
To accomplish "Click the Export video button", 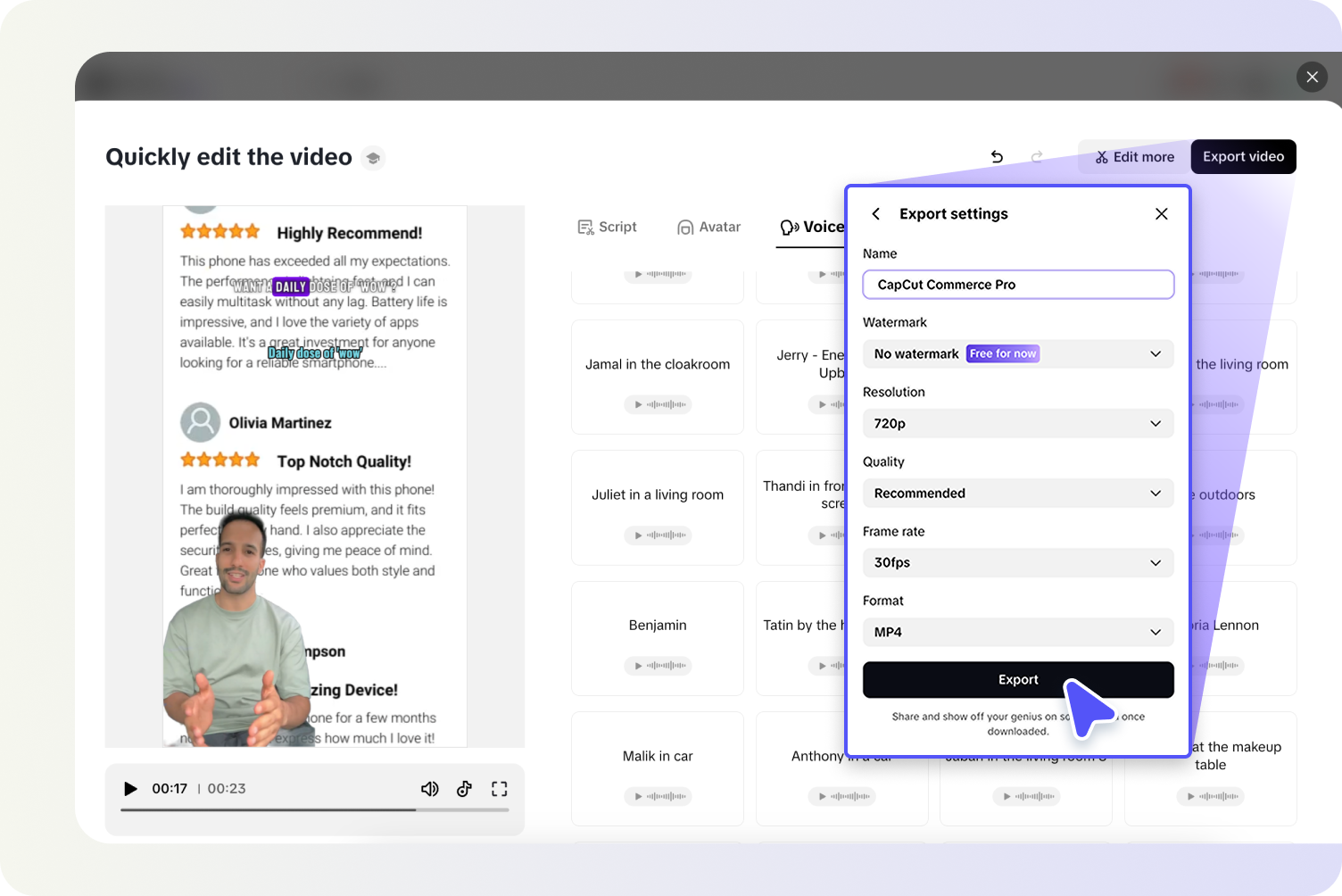I will (x=1243, y=156).
